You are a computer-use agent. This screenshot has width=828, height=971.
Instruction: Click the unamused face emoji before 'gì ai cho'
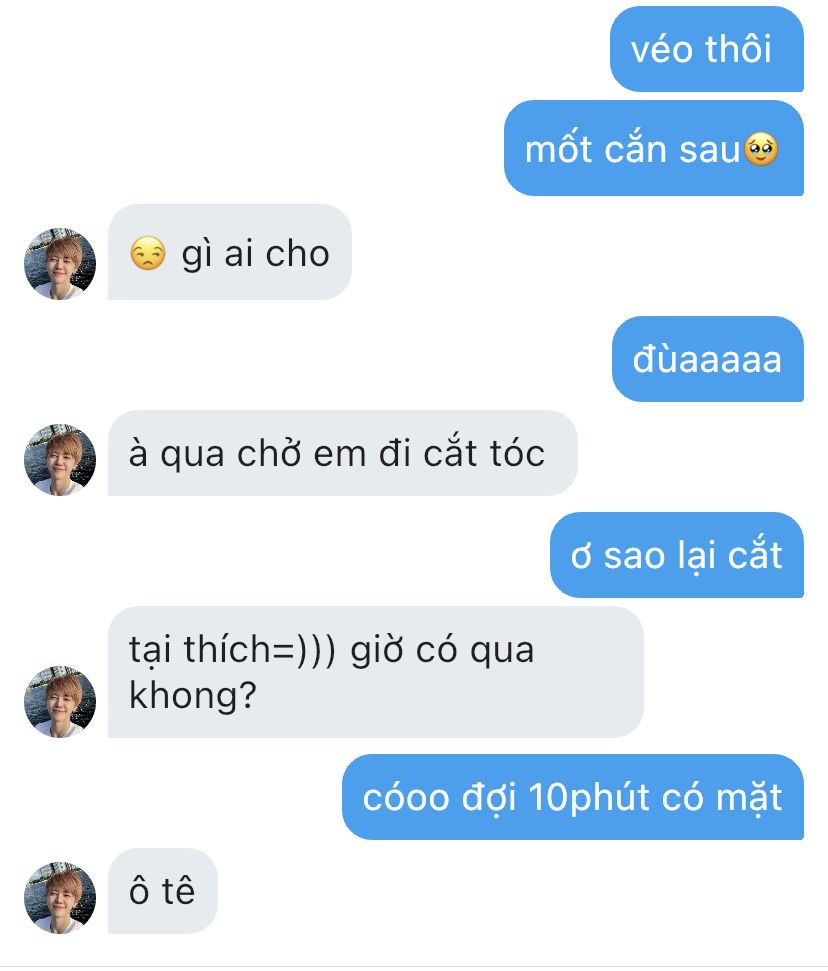coord(148,253)
